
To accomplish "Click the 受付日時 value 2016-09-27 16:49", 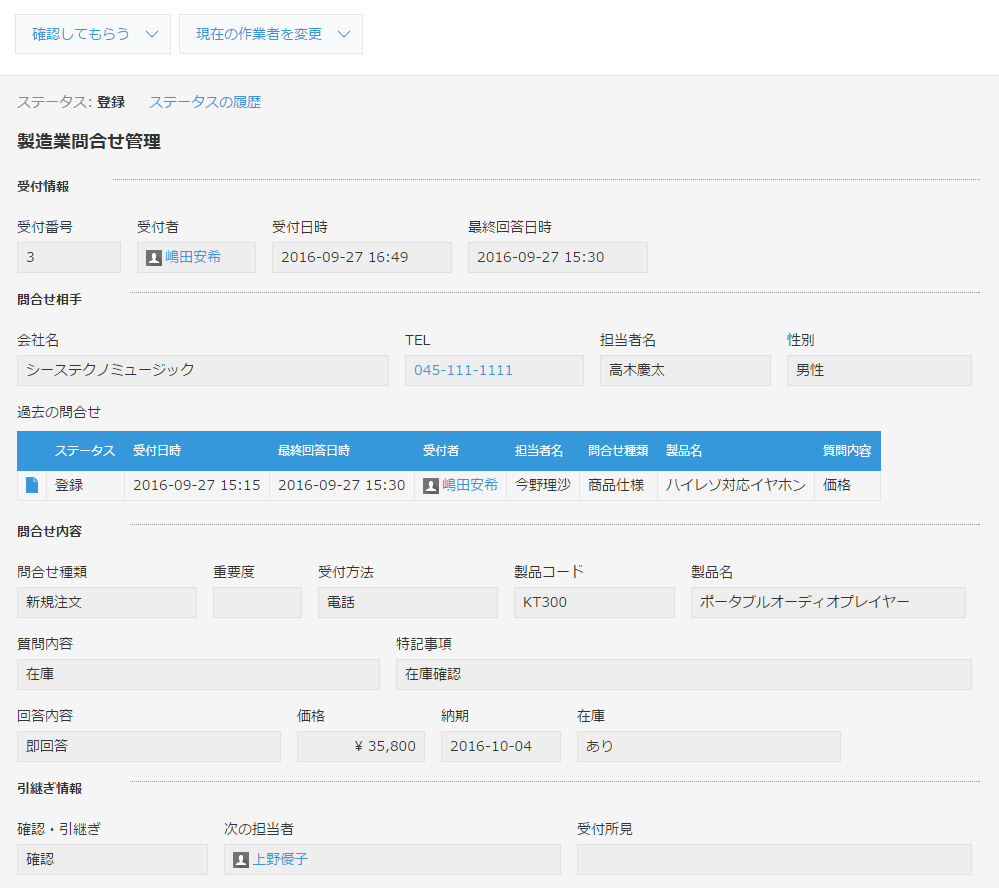I will [362, 257].
